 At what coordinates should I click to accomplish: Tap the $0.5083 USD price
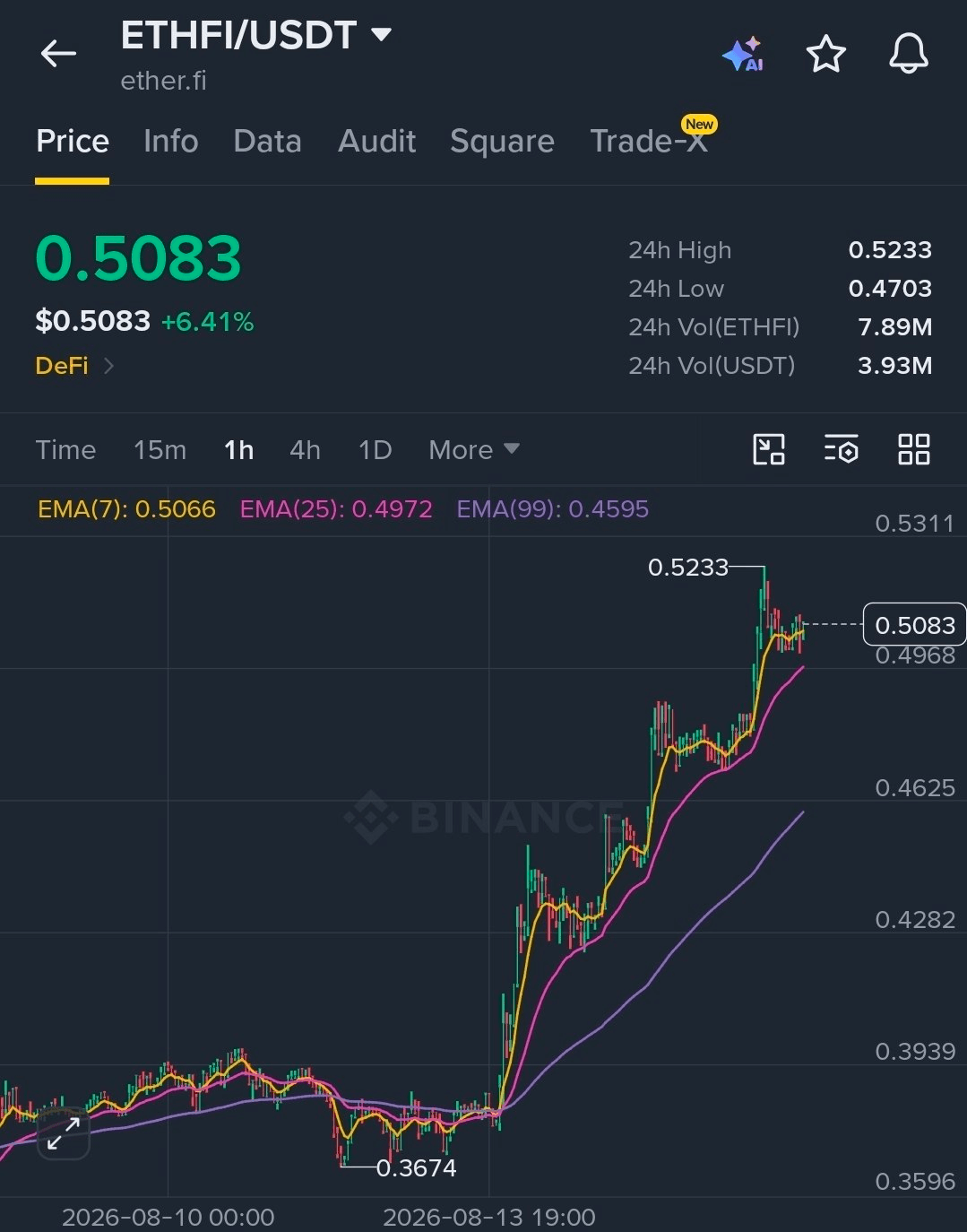(x=92, y=321)
